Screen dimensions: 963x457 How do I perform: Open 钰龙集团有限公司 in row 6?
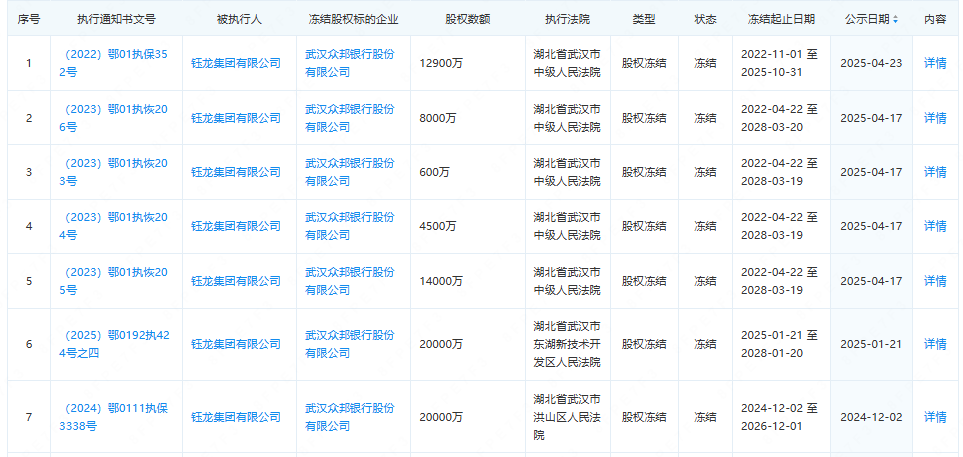coord(236,344)
